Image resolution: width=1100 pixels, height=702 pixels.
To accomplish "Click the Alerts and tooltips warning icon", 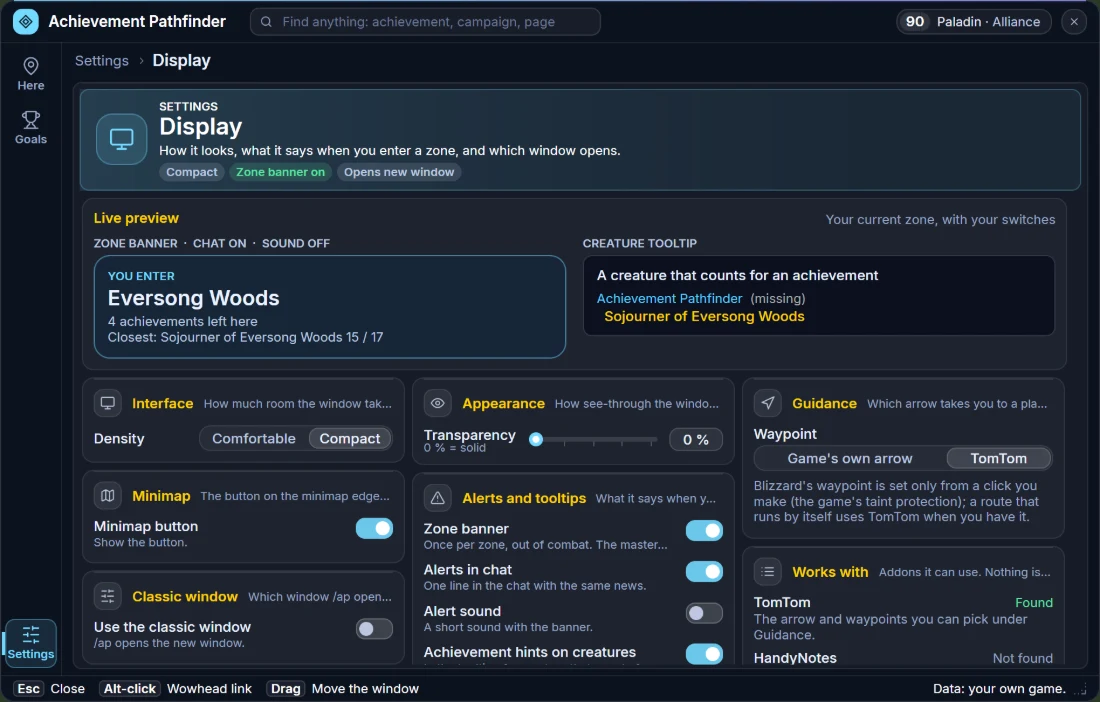I will pyautogui.click(x=438, y=498).
